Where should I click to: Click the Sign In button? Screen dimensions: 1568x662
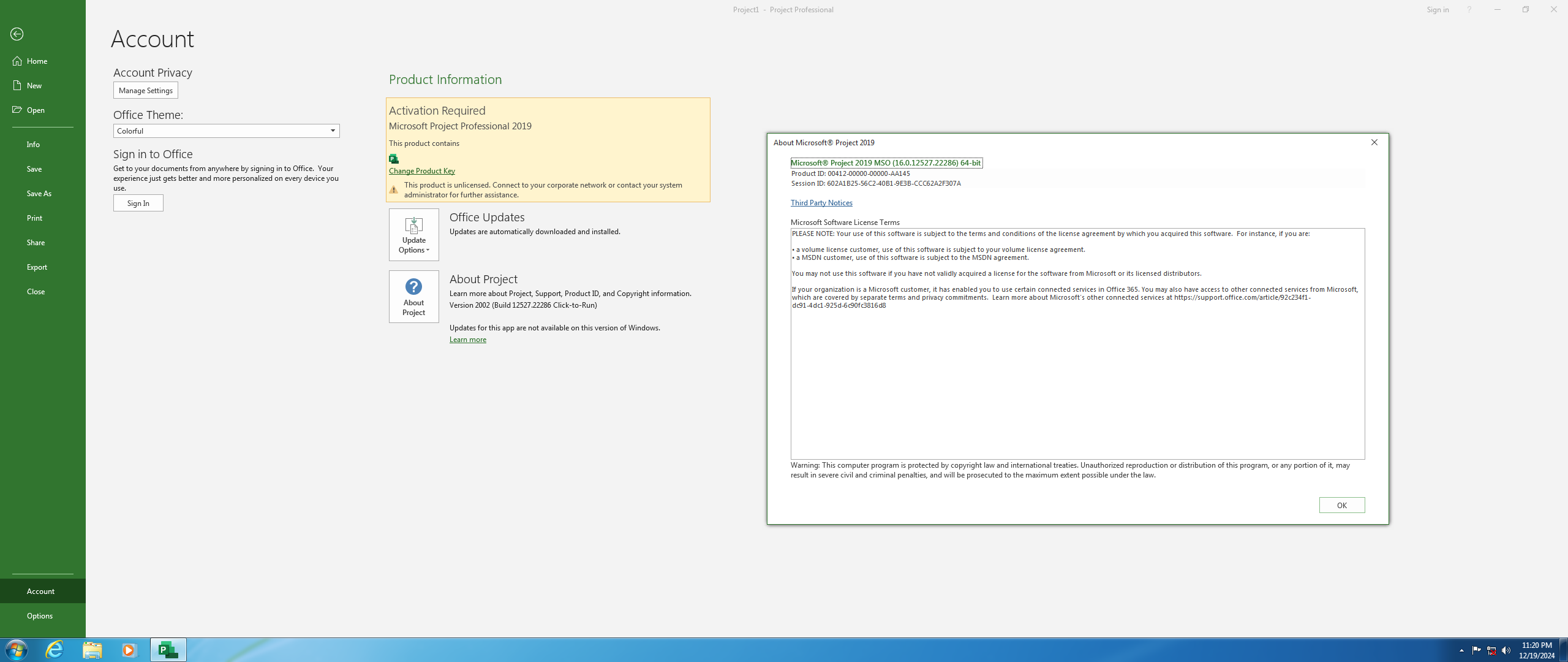click(138, 203)
